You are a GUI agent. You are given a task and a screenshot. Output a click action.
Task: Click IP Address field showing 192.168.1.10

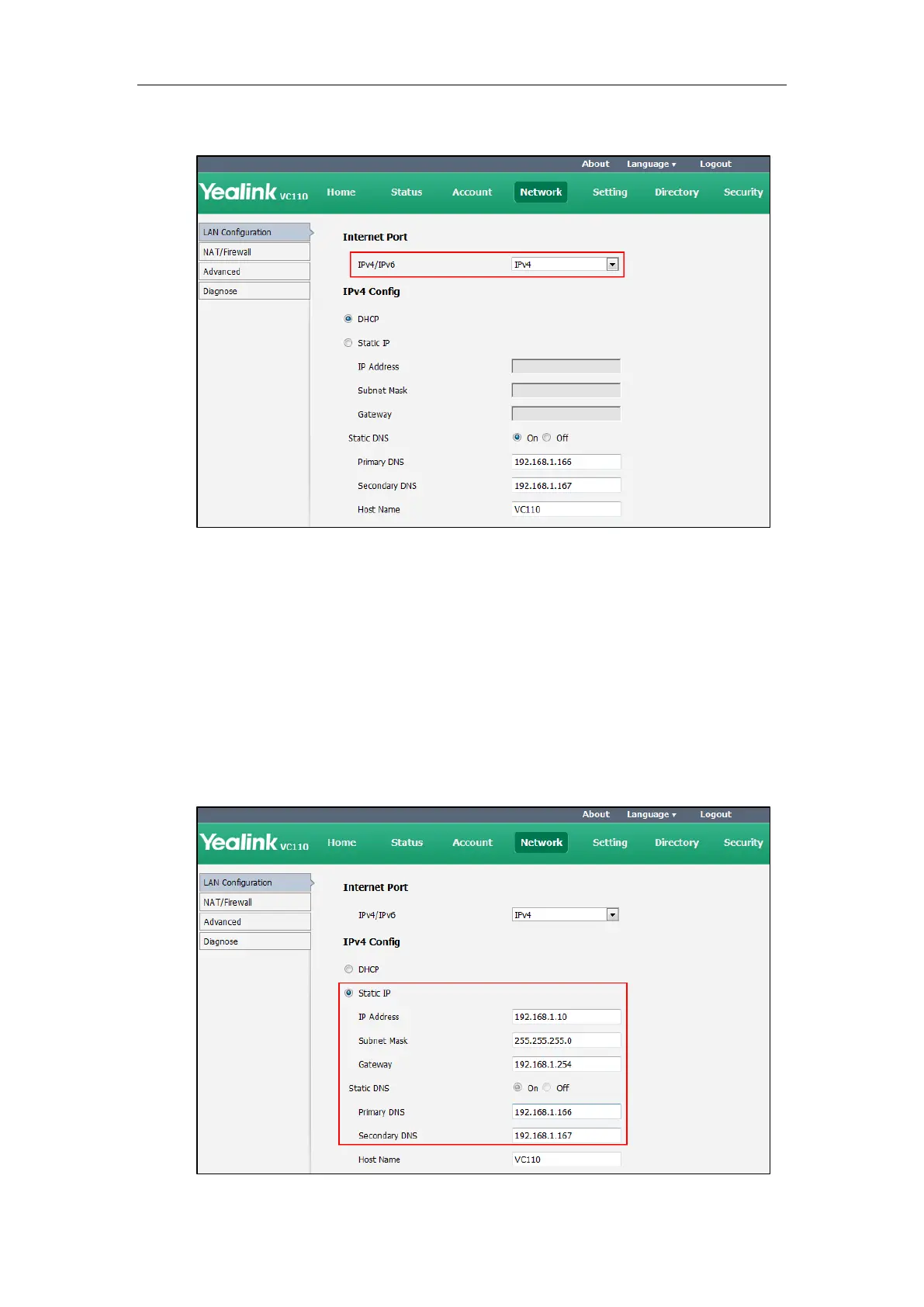tap(566, 1017)
